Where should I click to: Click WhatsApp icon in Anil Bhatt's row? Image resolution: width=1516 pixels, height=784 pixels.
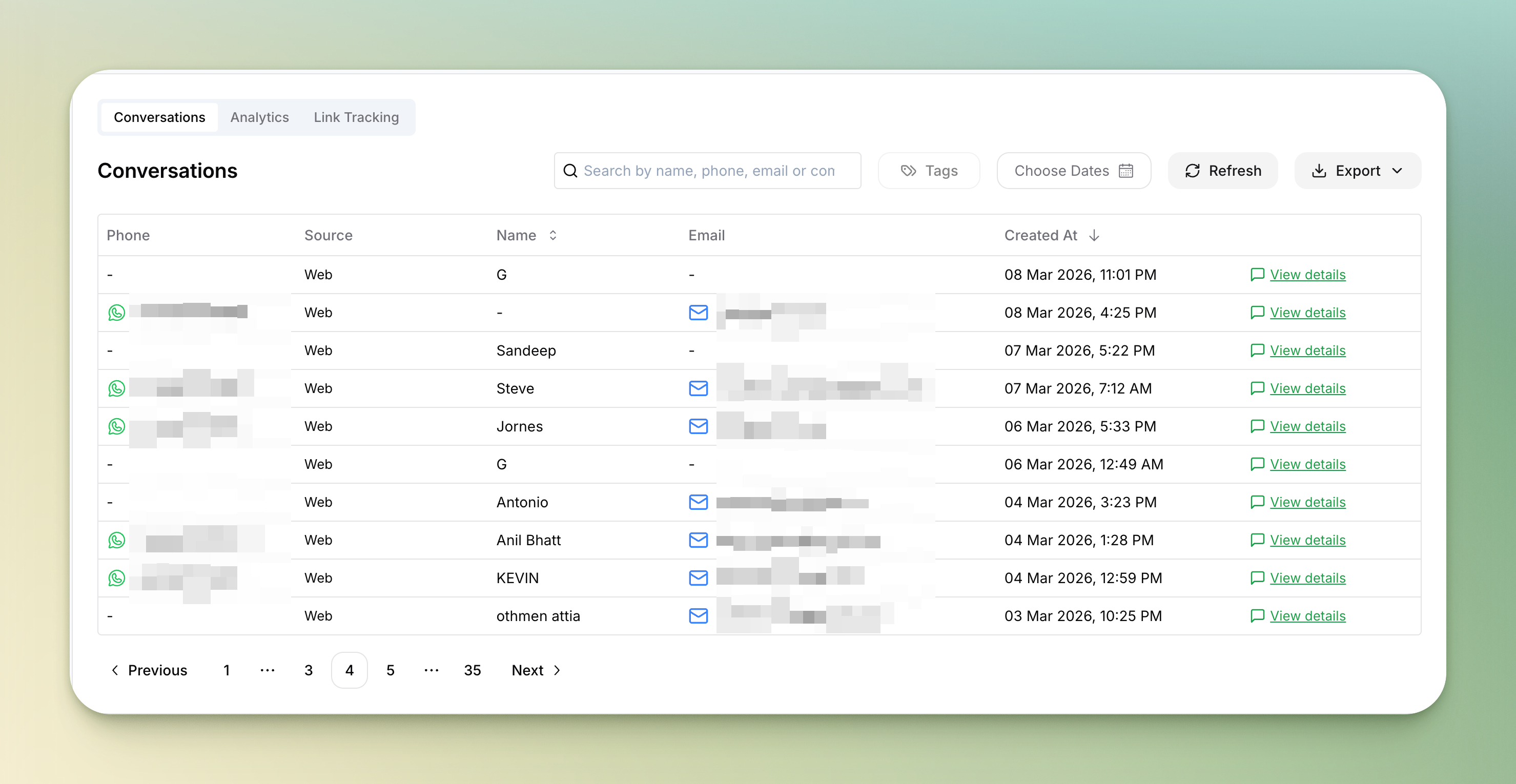pyautogui.click(x=116, y=540)
